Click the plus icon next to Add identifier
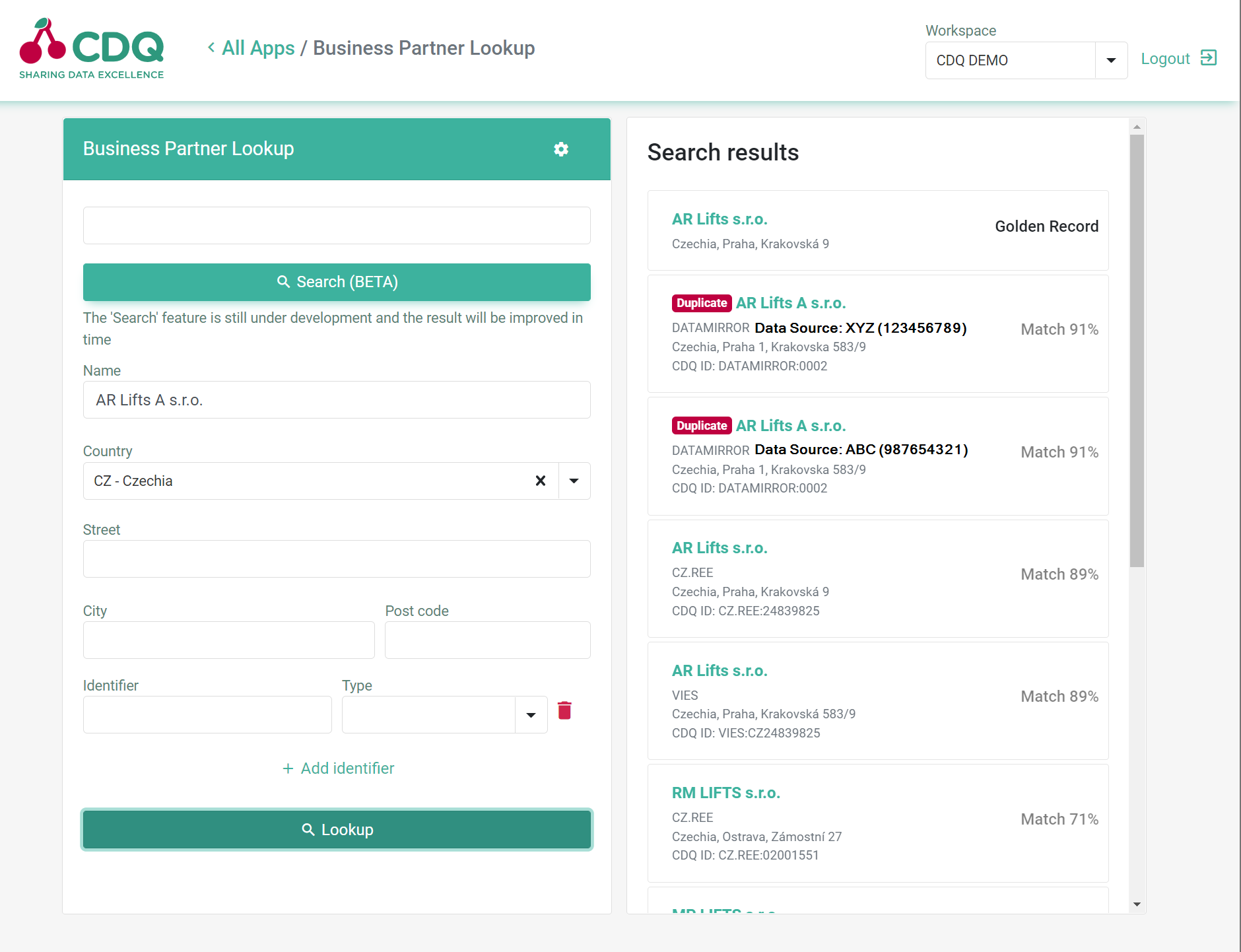This screenshot has height=952, width=1241. point(288,768)
